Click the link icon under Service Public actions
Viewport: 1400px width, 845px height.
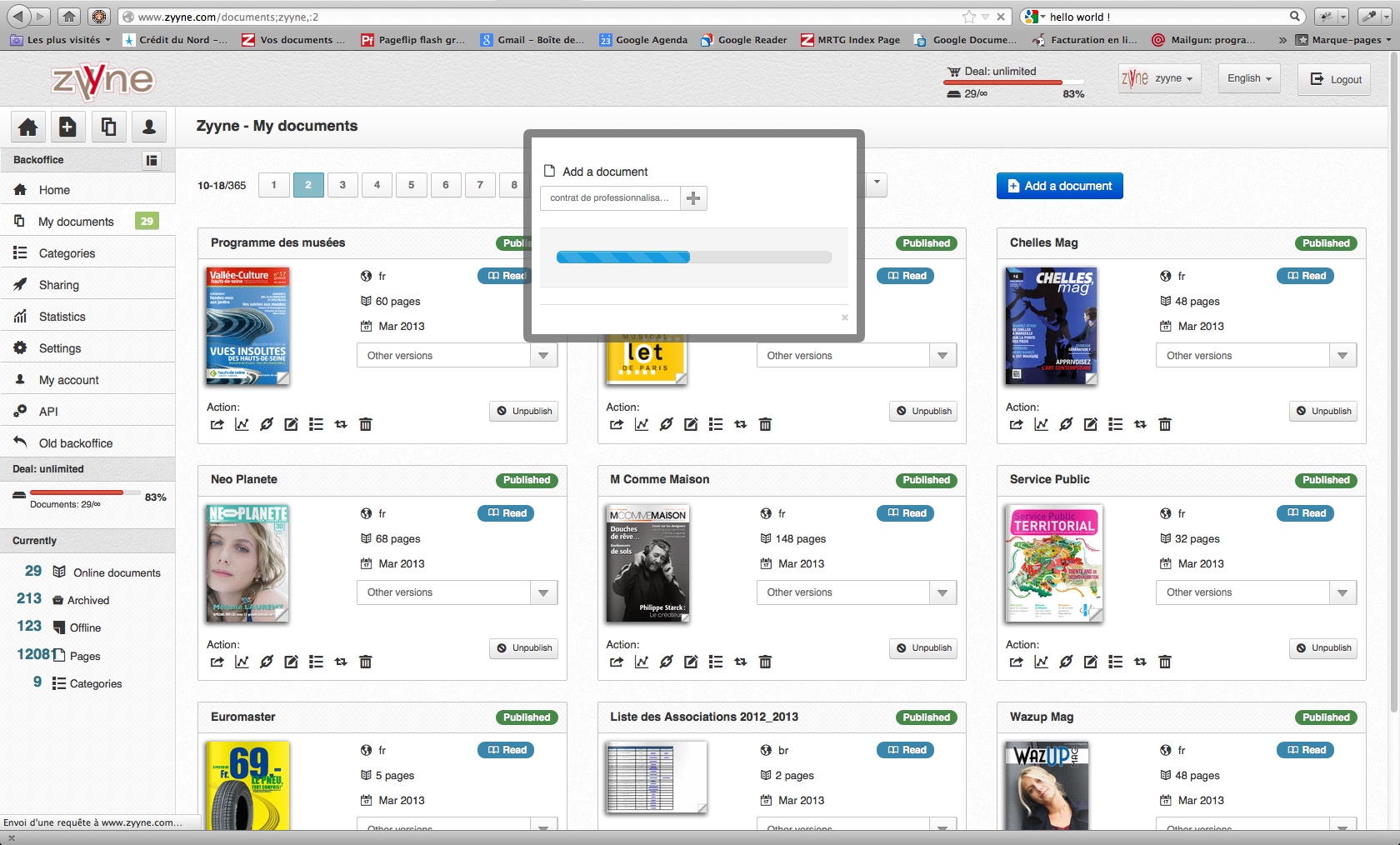1066,662
